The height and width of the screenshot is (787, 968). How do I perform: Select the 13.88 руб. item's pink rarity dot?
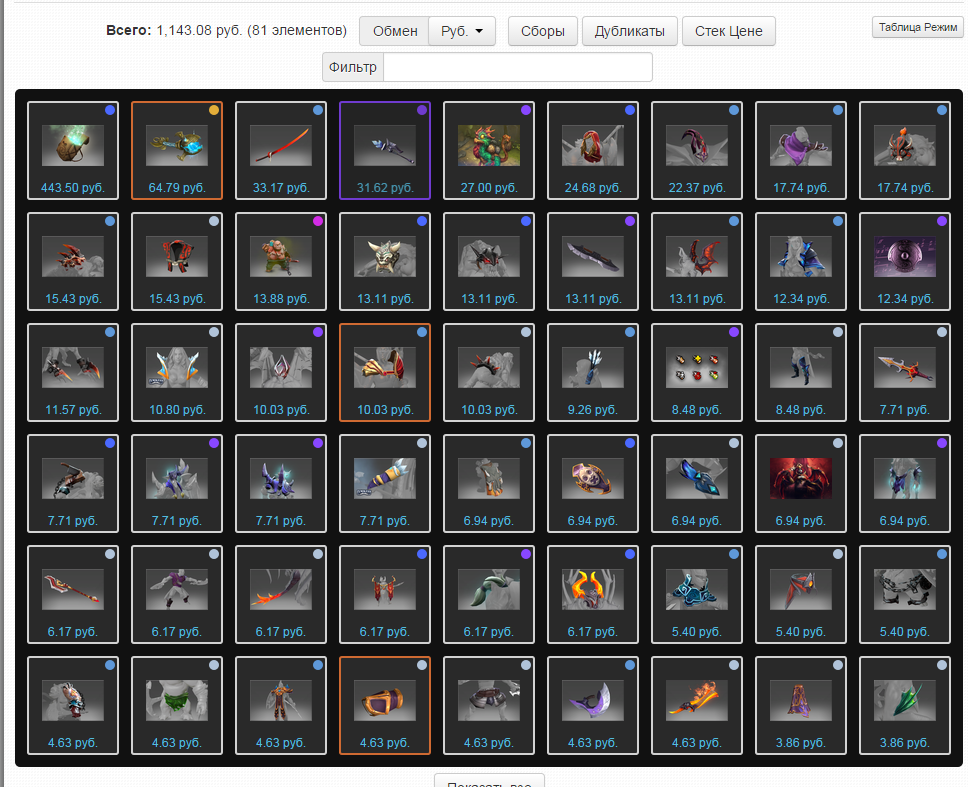coord(318,221)
